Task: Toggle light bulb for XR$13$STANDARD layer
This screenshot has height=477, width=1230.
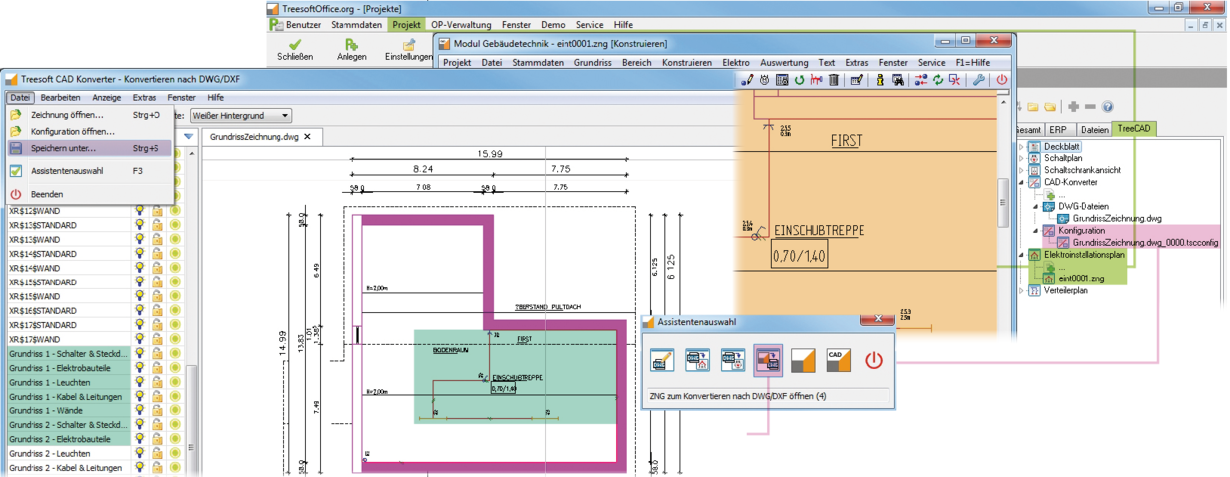Action: [x=140, y=225]
